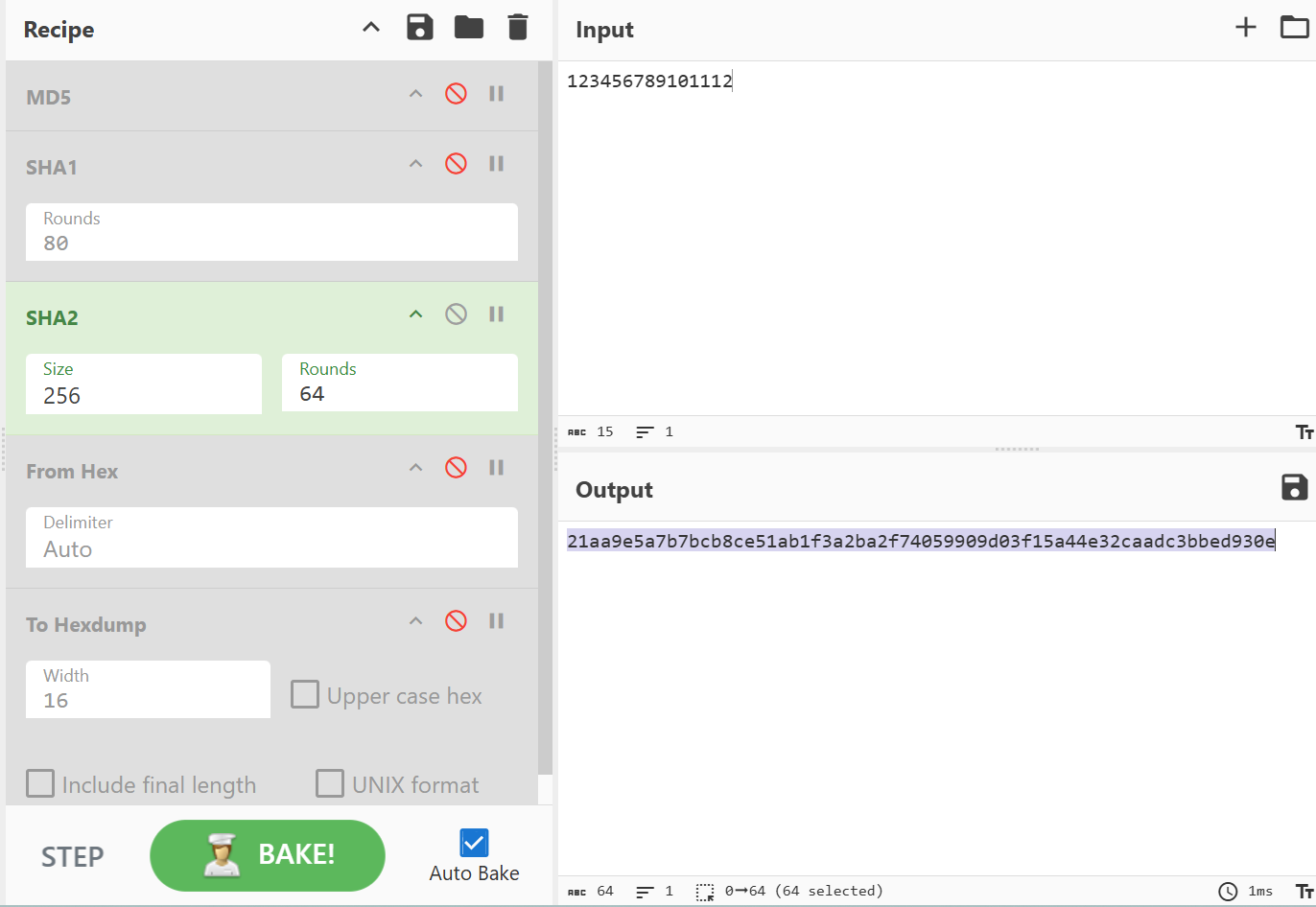The image size is (1316, 907).
Task: Click the input length count 15
Action: coord(591,432)
